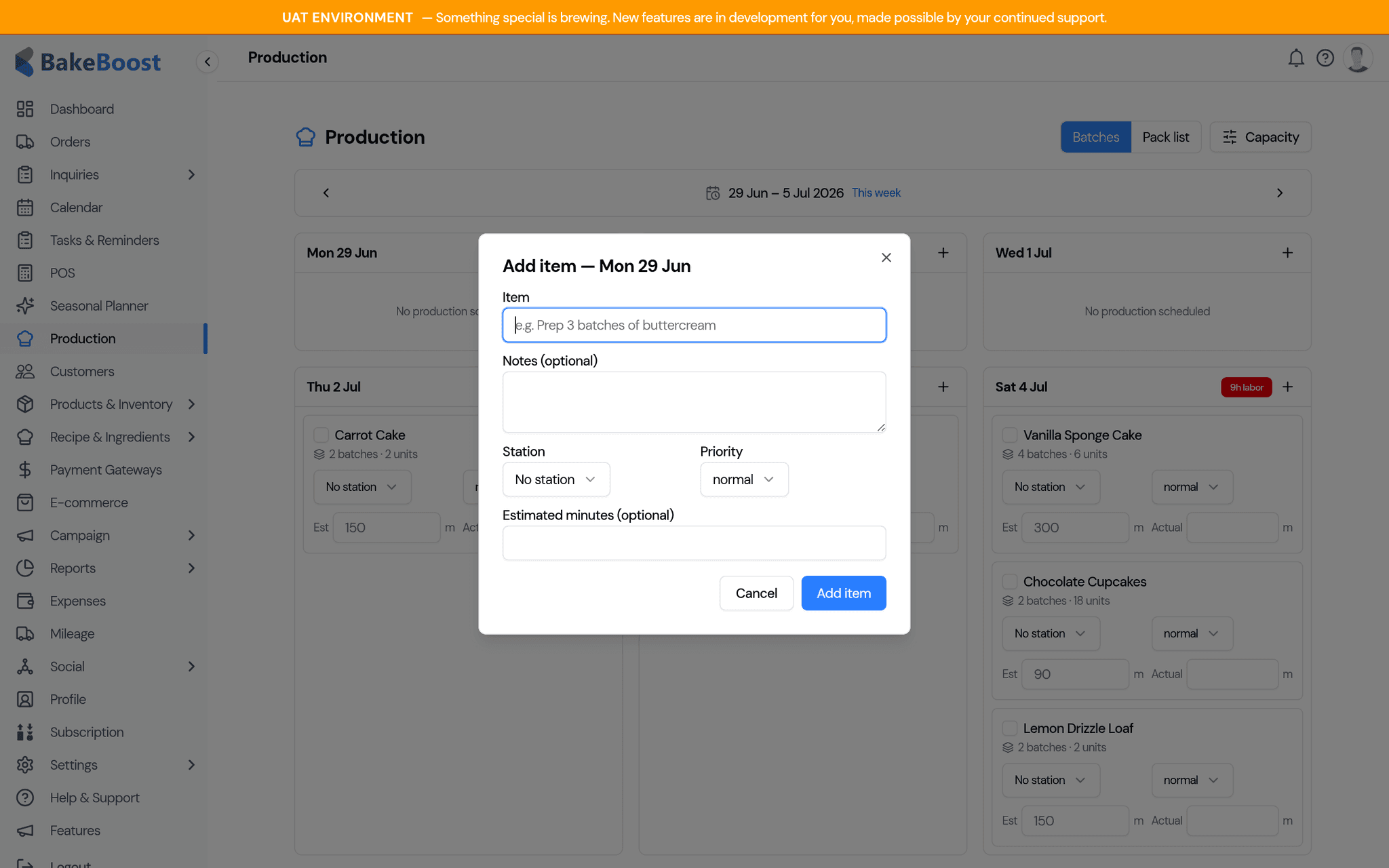This screenshot has height=868, width=1389.
Task: Open Vanilla Sponge Cake priority dropdown
Action: click(x=1192, y=487)
